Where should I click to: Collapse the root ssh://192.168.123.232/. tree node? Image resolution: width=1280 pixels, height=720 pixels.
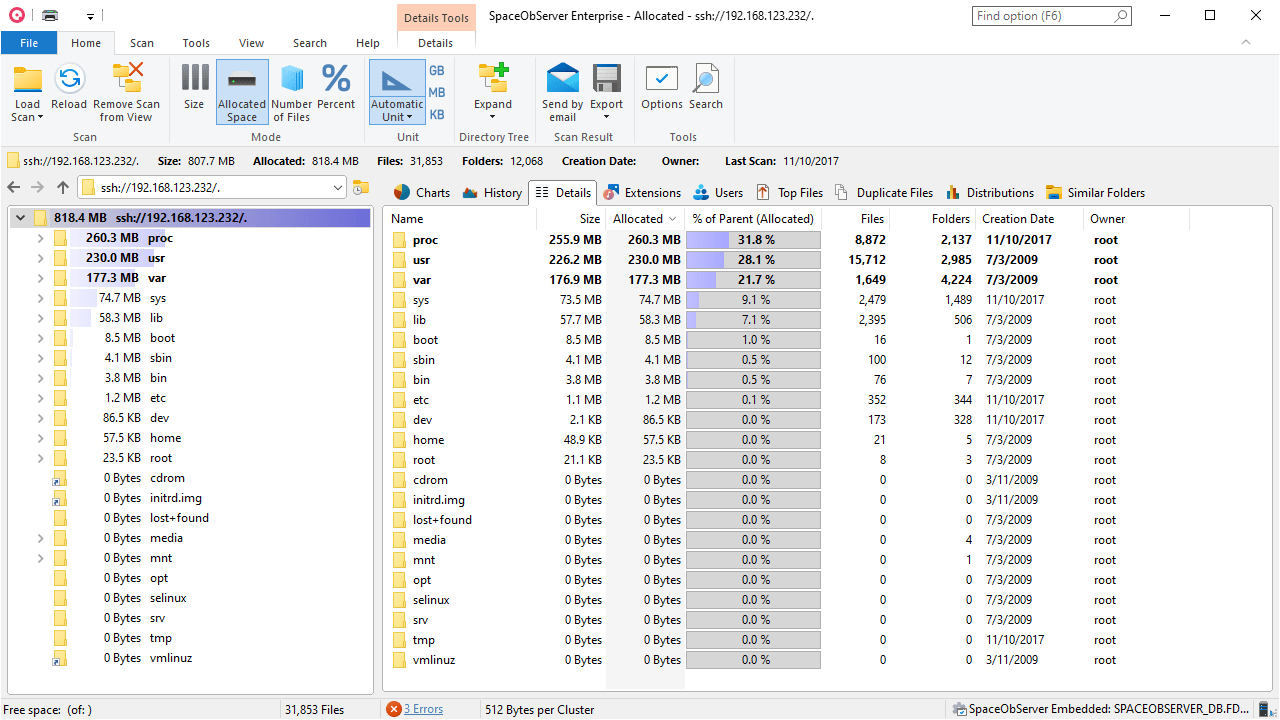[20, 218]
